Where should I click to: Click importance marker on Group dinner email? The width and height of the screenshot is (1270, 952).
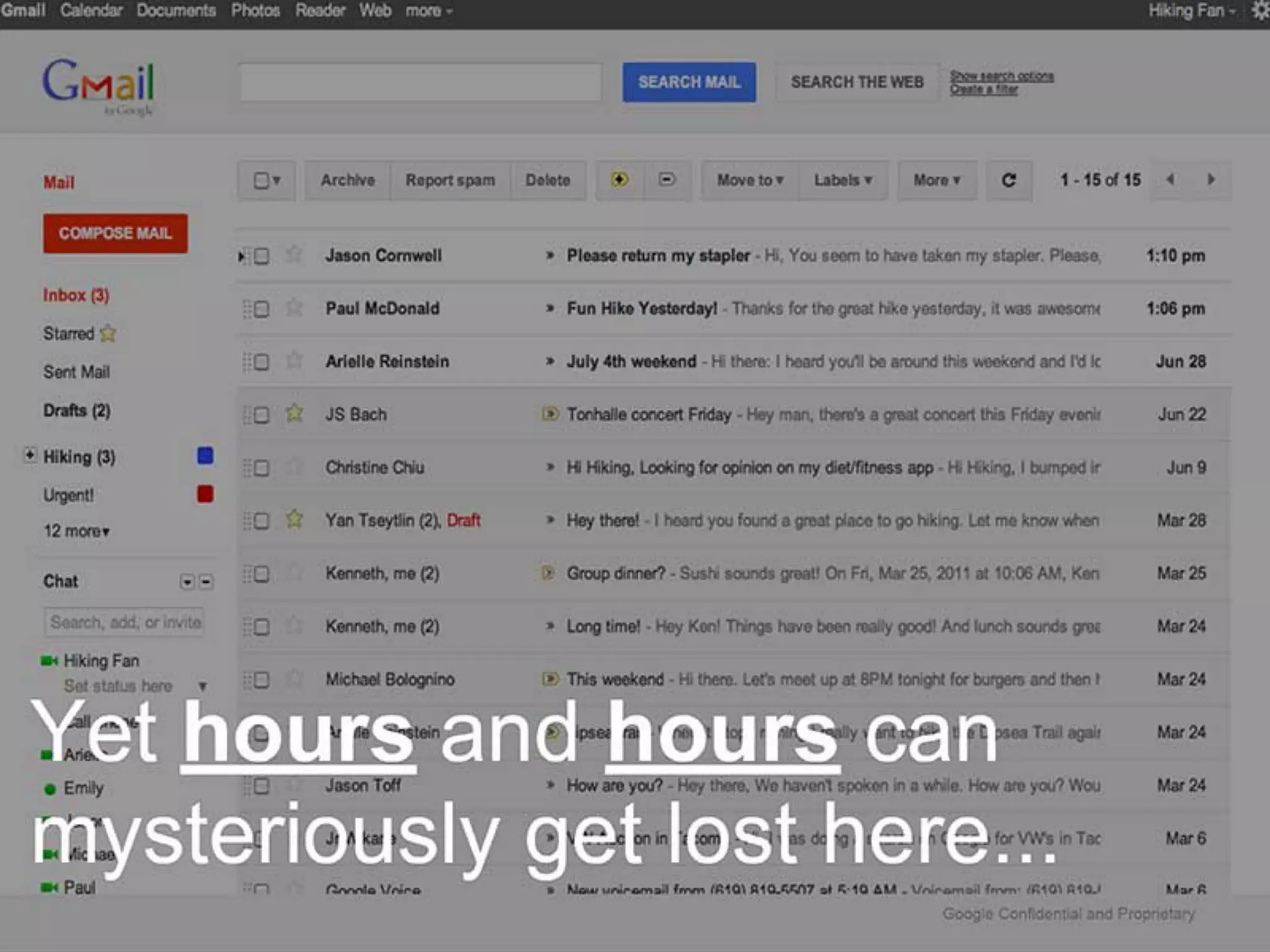(x=548, y=573)
